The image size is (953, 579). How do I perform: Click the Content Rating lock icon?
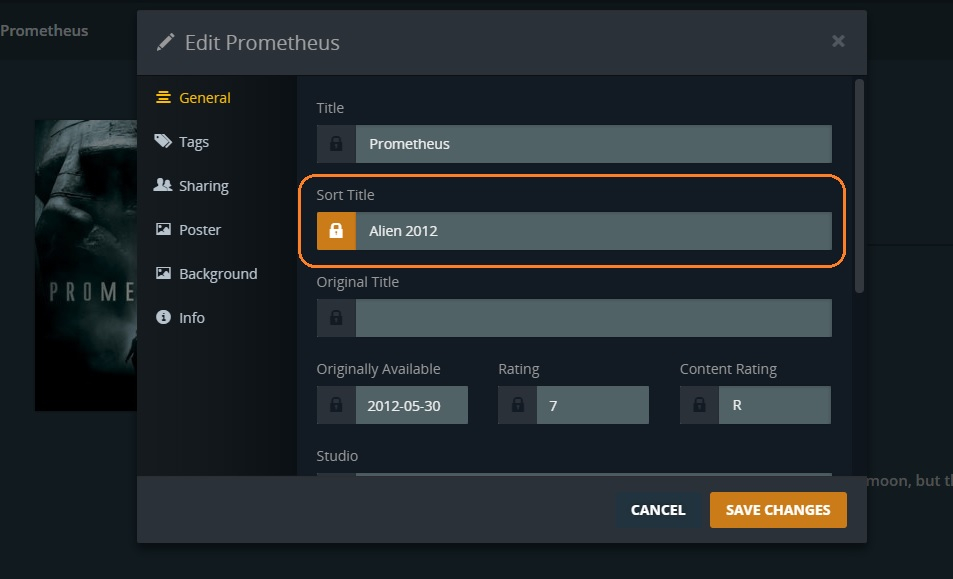tap(699, 405)
